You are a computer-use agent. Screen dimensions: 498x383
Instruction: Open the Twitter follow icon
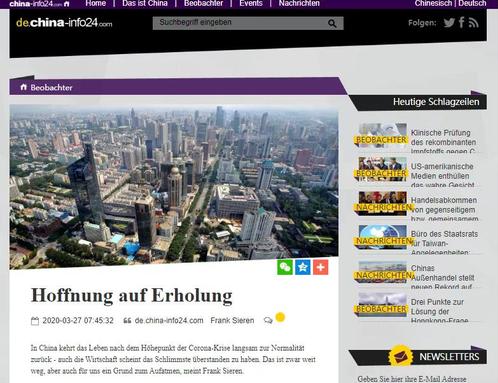pos(449,23)
